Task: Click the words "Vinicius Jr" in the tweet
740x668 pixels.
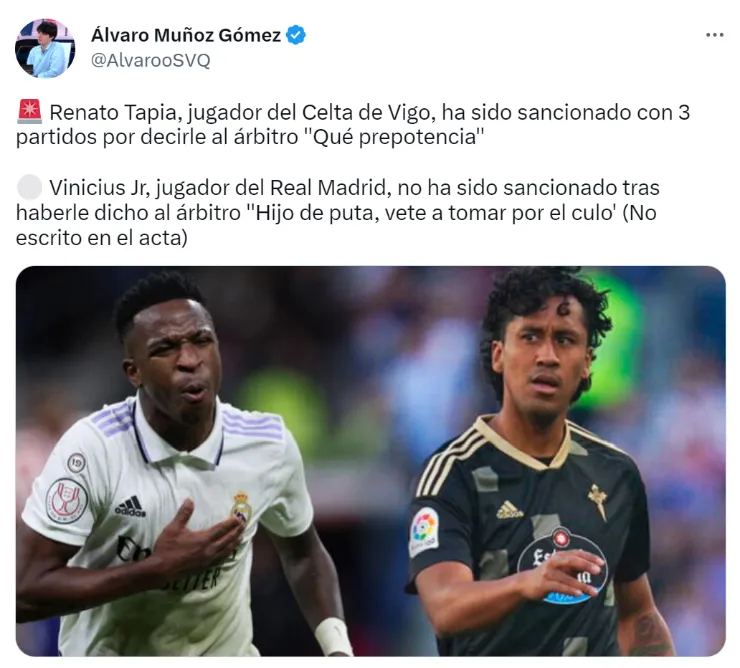Action: pos(99,188)
